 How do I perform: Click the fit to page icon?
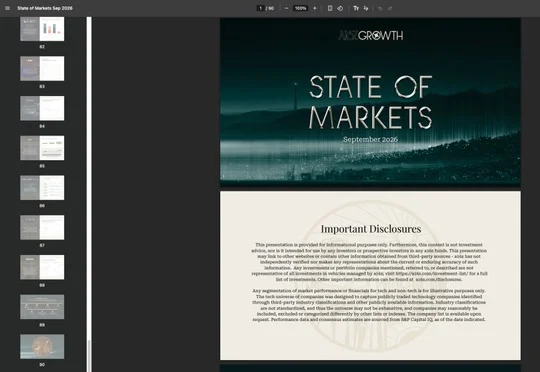point(330,8)
